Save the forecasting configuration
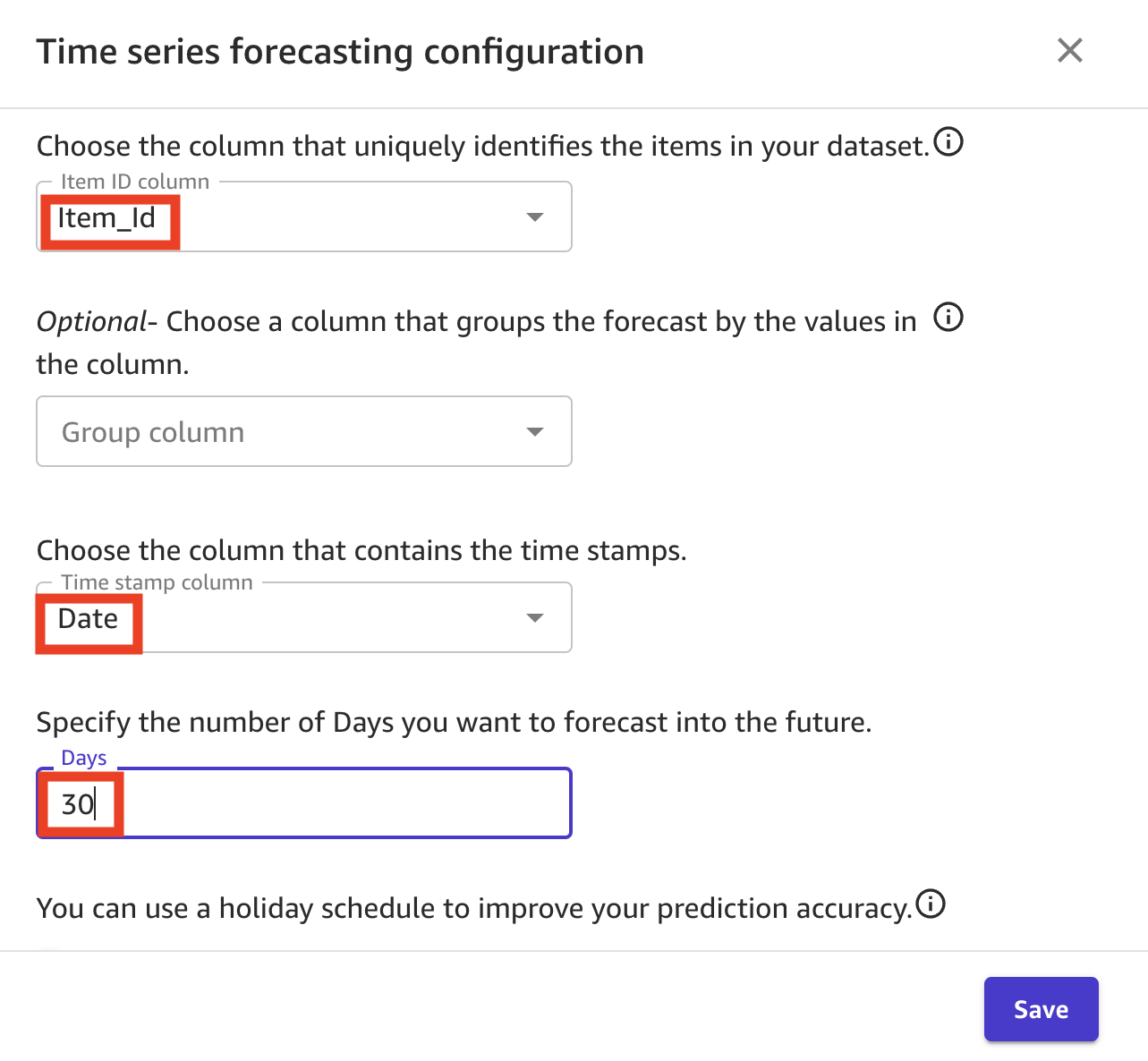The image size is (1148, 1061). click(x=1041, y=1009)
